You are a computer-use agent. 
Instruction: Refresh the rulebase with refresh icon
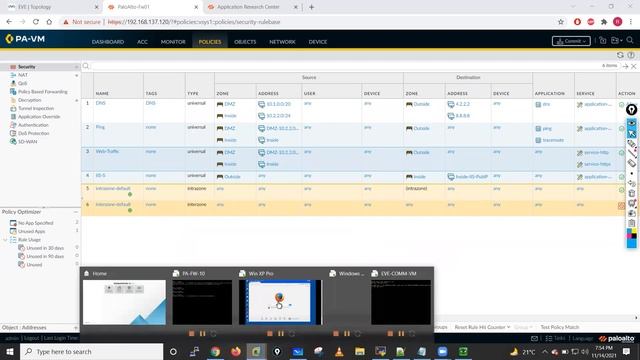click(x=620, y=55)
